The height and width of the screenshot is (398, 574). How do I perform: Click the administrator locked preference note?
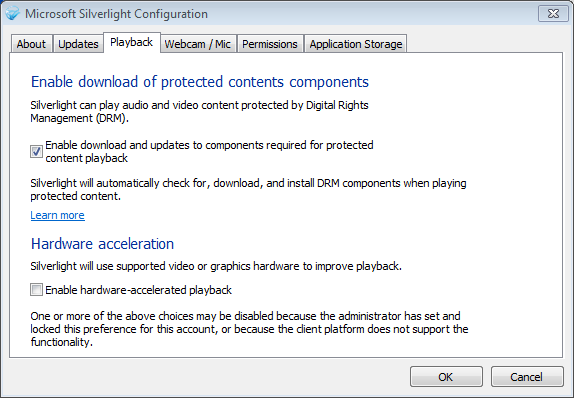249,329
